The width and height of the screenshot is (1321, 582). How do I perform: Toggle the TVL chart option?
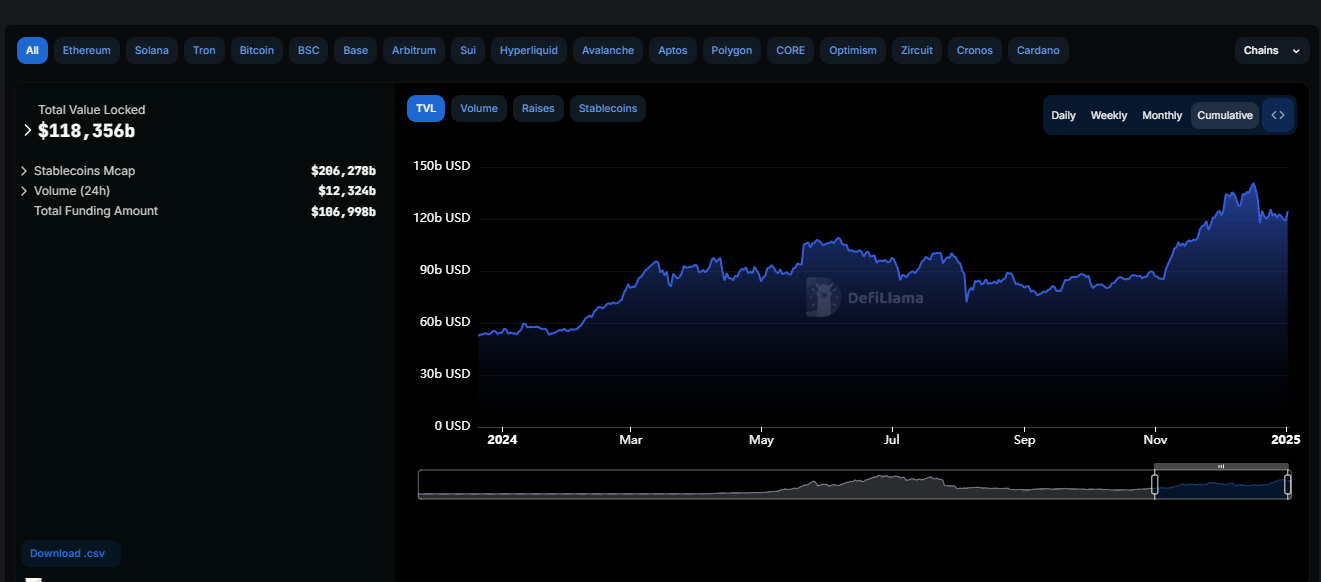point(426,108)
